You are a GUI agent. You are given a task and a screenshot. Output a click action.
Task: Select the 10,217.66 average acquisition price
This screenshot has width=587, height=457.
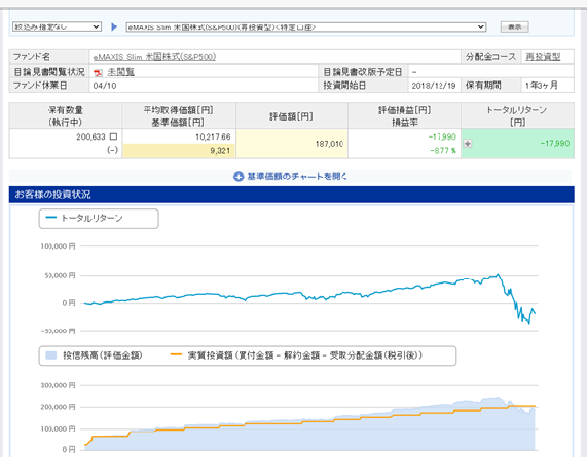point(212,137)
